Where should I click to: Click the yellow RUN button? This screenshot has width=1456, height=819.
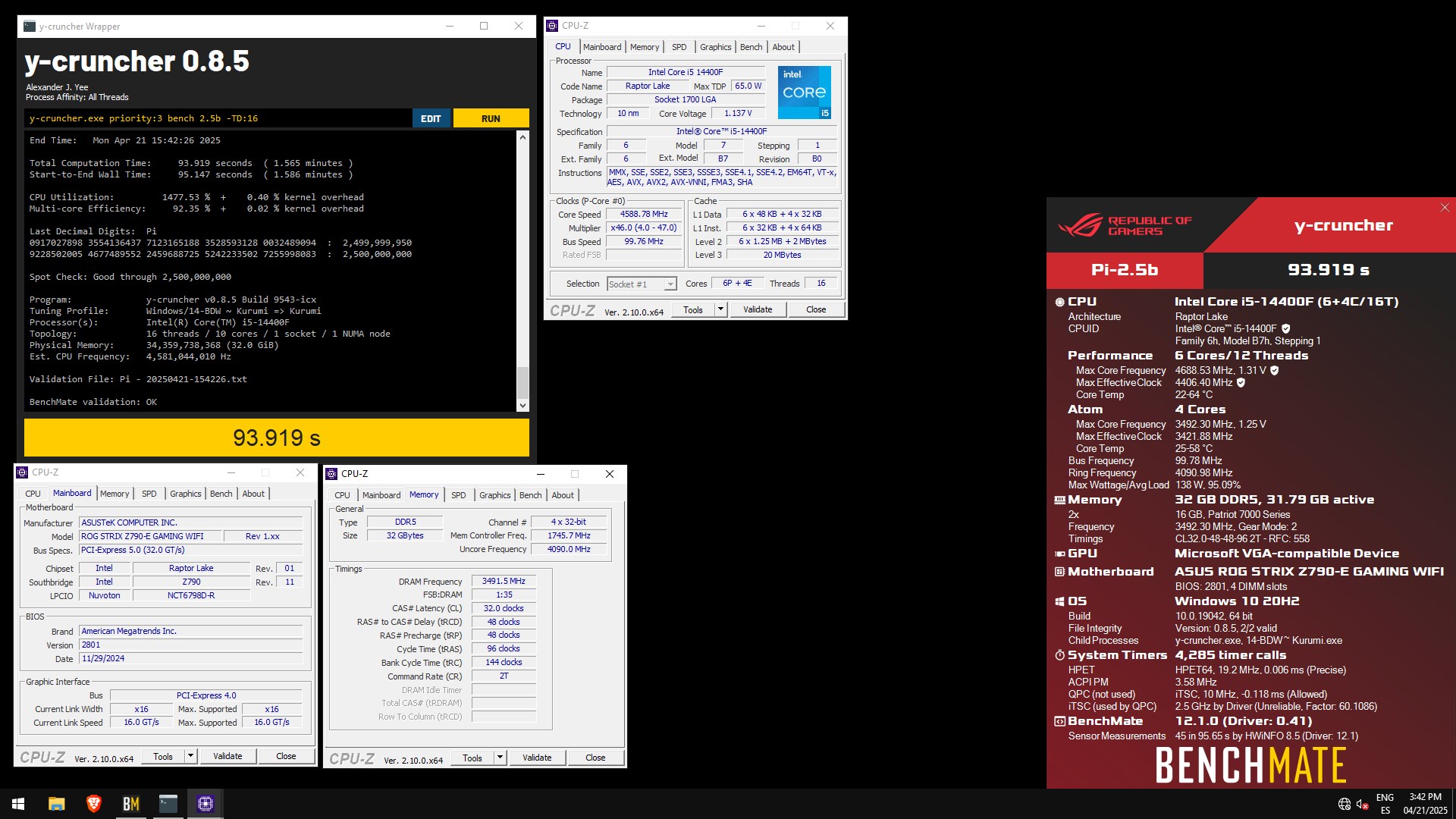click(491, 118)
